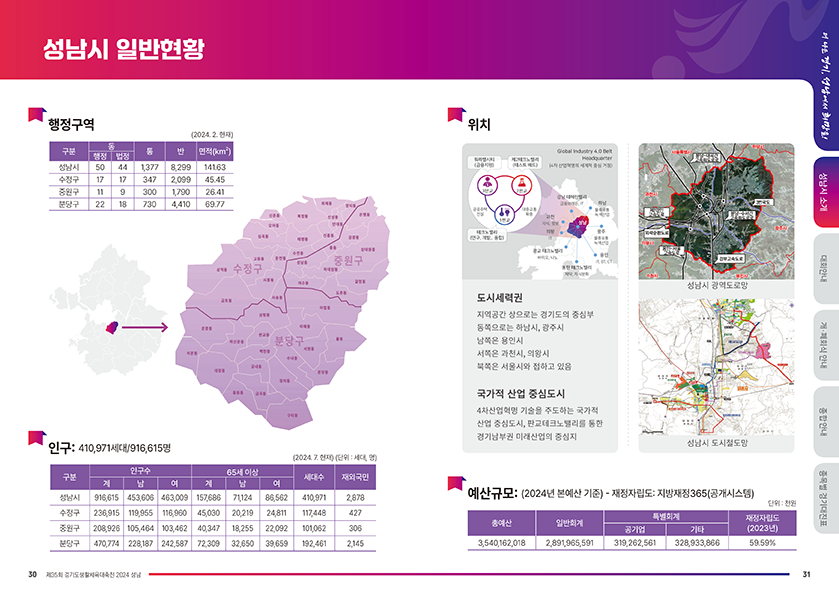Select the 수정구 district label on the map
The image size is (839, 595).
click(246, 268)
